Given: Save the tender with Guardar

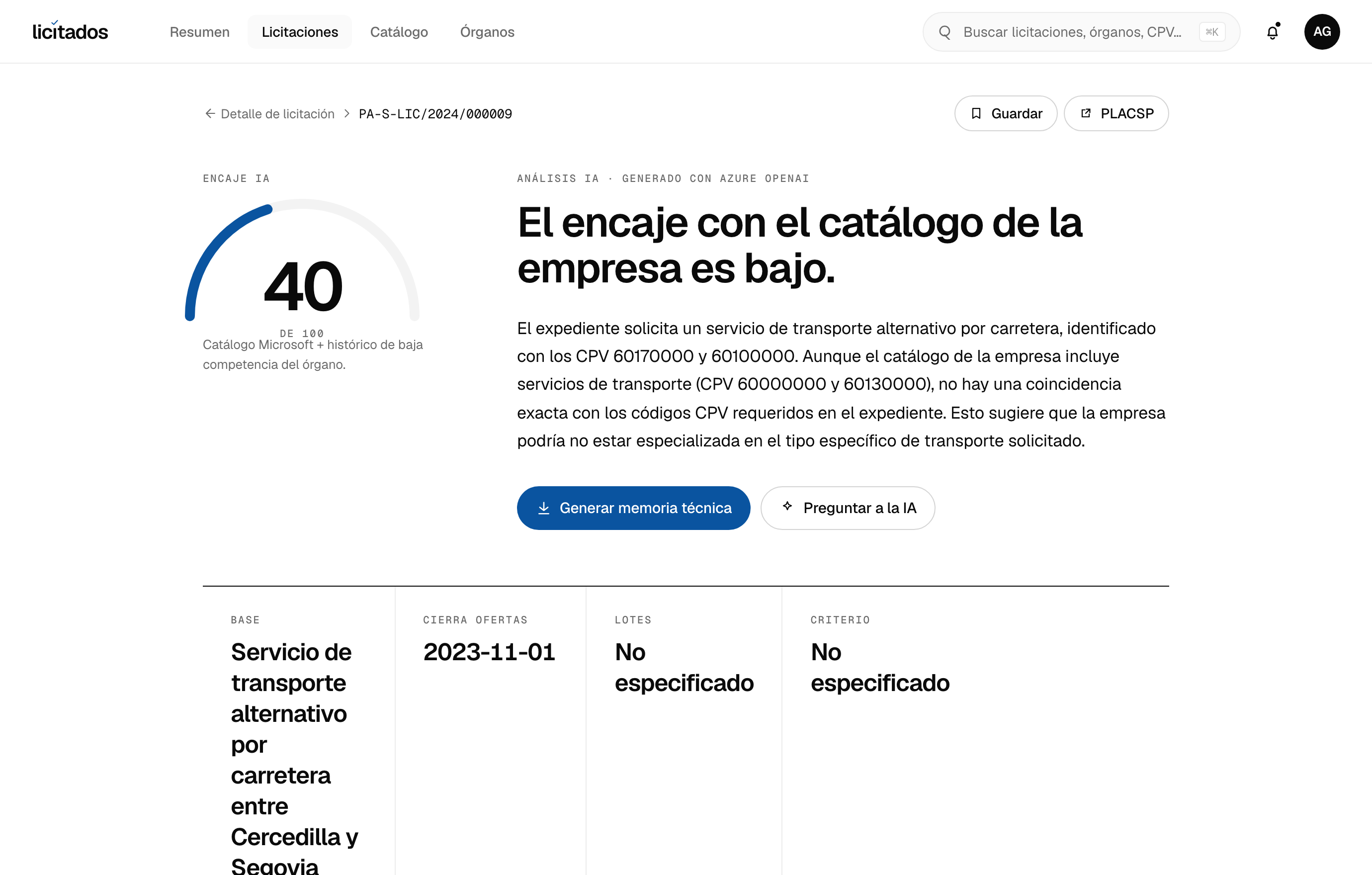Looking at the screenshot, I should [1006, 113].
